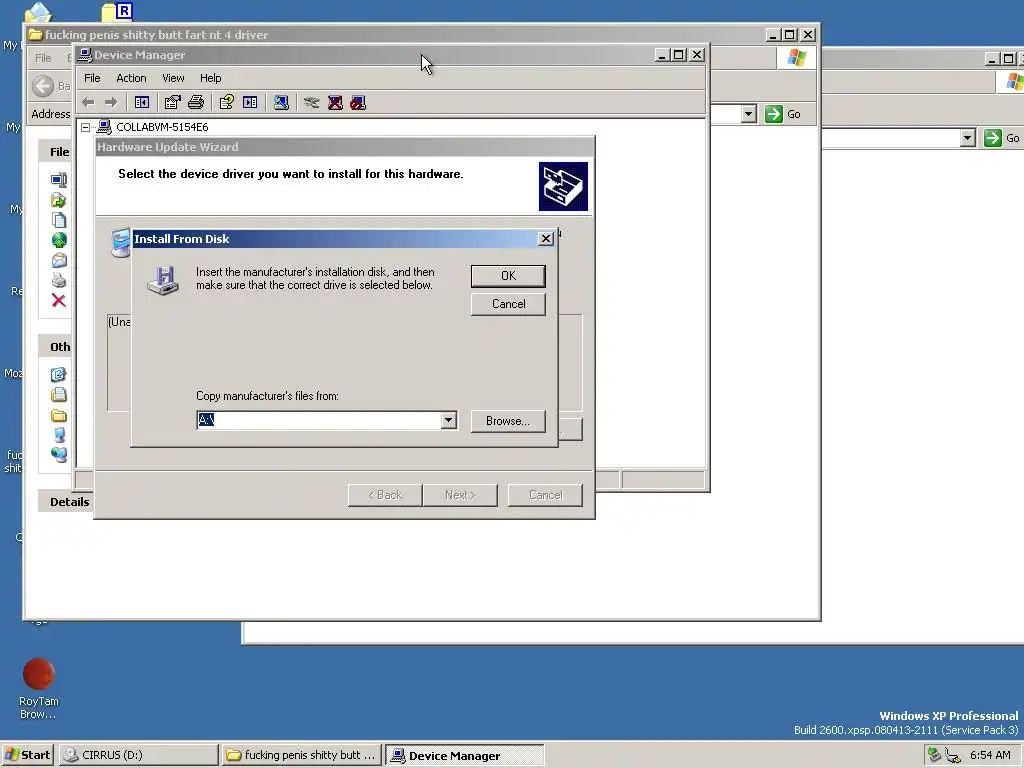
Task: Collapse the Other Places panel header in Explorer
Action: (x=55, y=347)
